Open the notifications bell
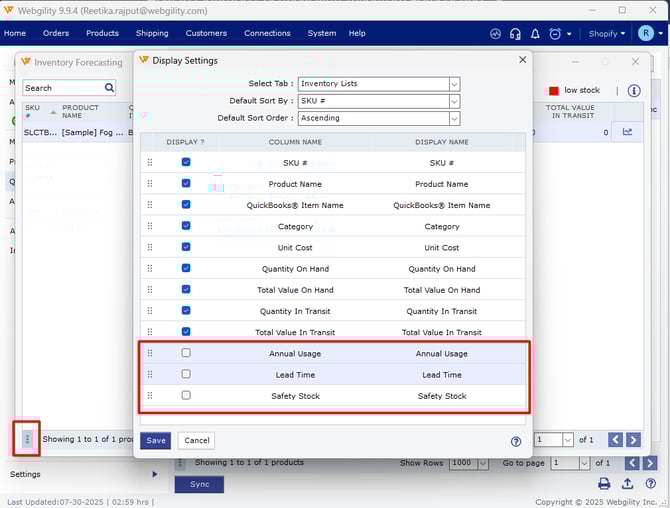The image size is (670, 508). [x=535, y=33]
